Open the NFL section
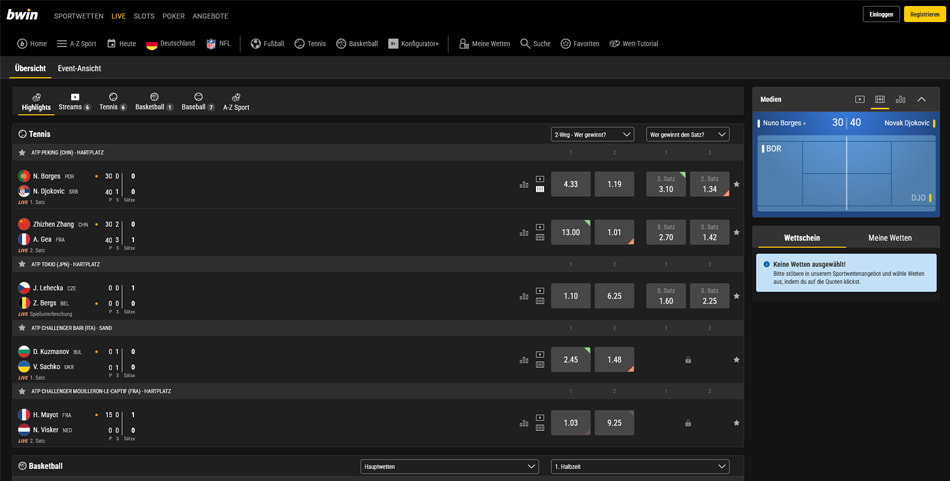The height and width of the screenshot is (481, 950). pyautogui.click(x=218, y=44)
